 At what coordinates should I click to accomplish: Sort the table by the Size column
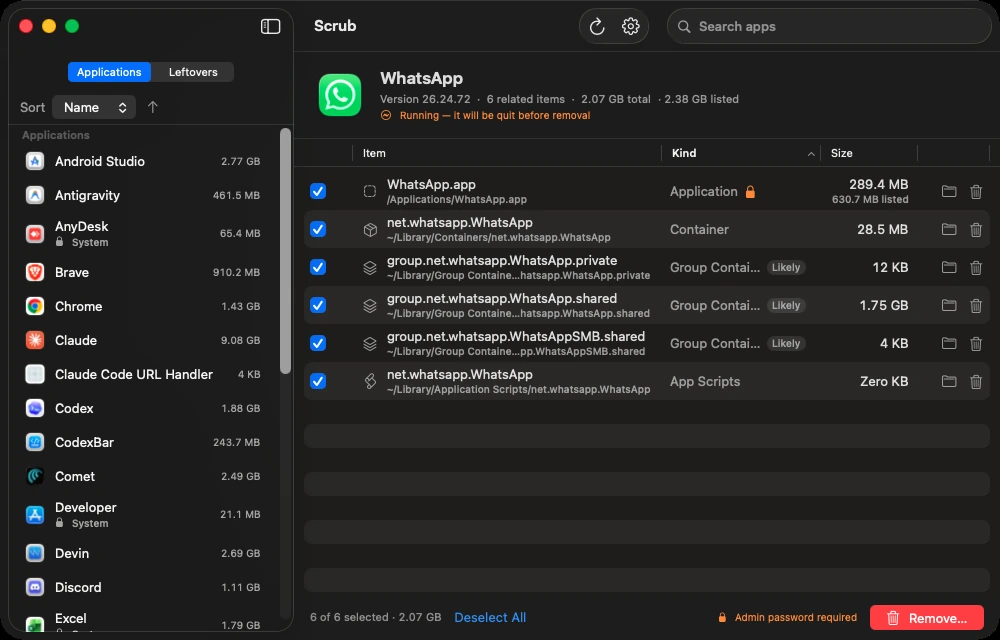pos(869,153)
